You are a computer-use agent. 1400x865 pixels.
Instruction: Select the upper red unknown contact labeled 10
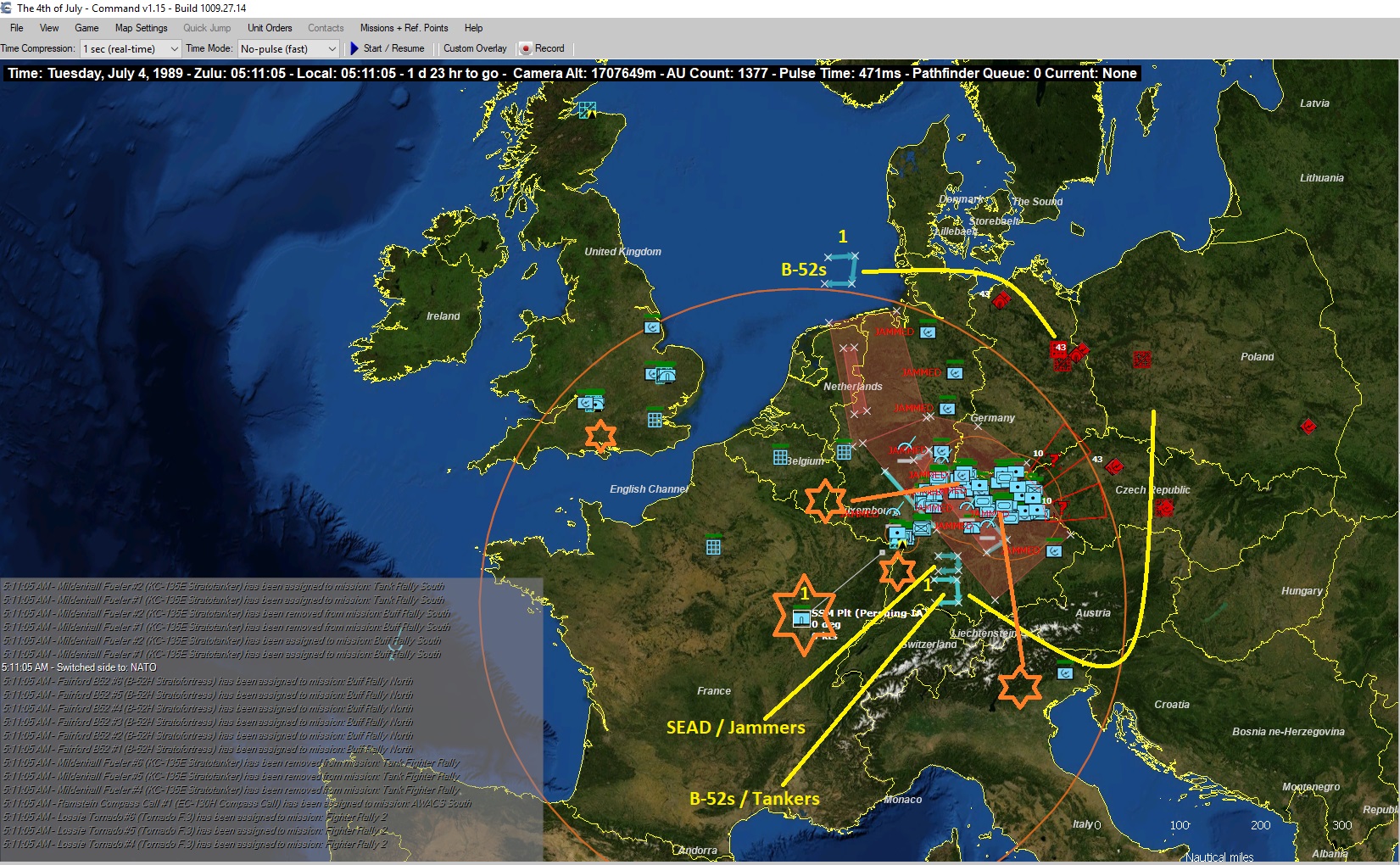(x=1054, y=460)
